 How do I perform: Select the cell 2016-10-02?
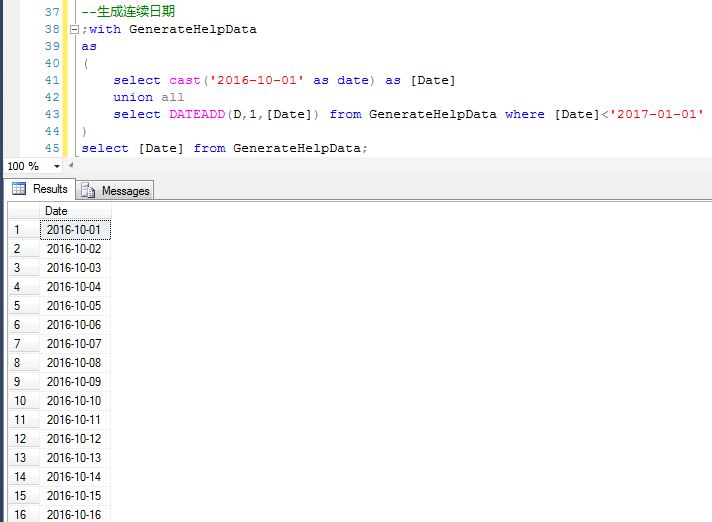click(75, 249)
